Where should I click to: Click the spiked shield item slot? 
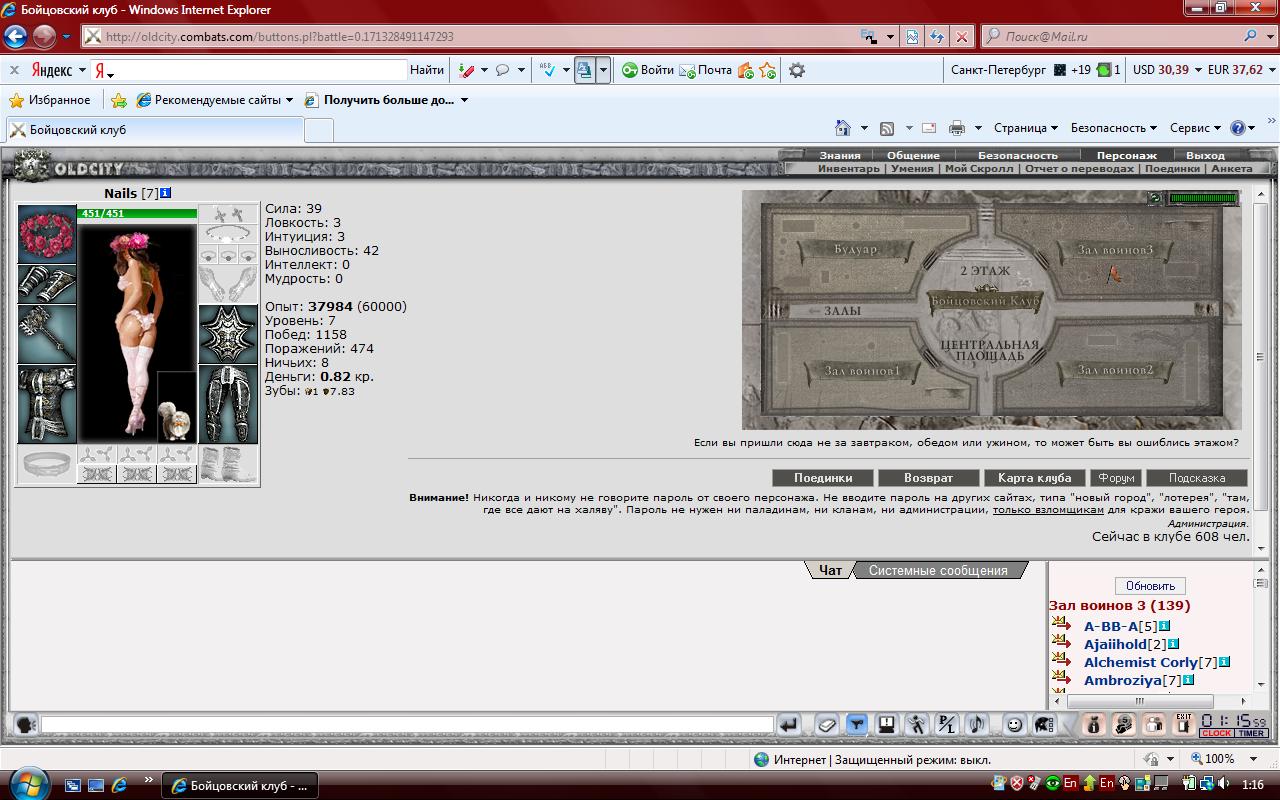point(228,334)
